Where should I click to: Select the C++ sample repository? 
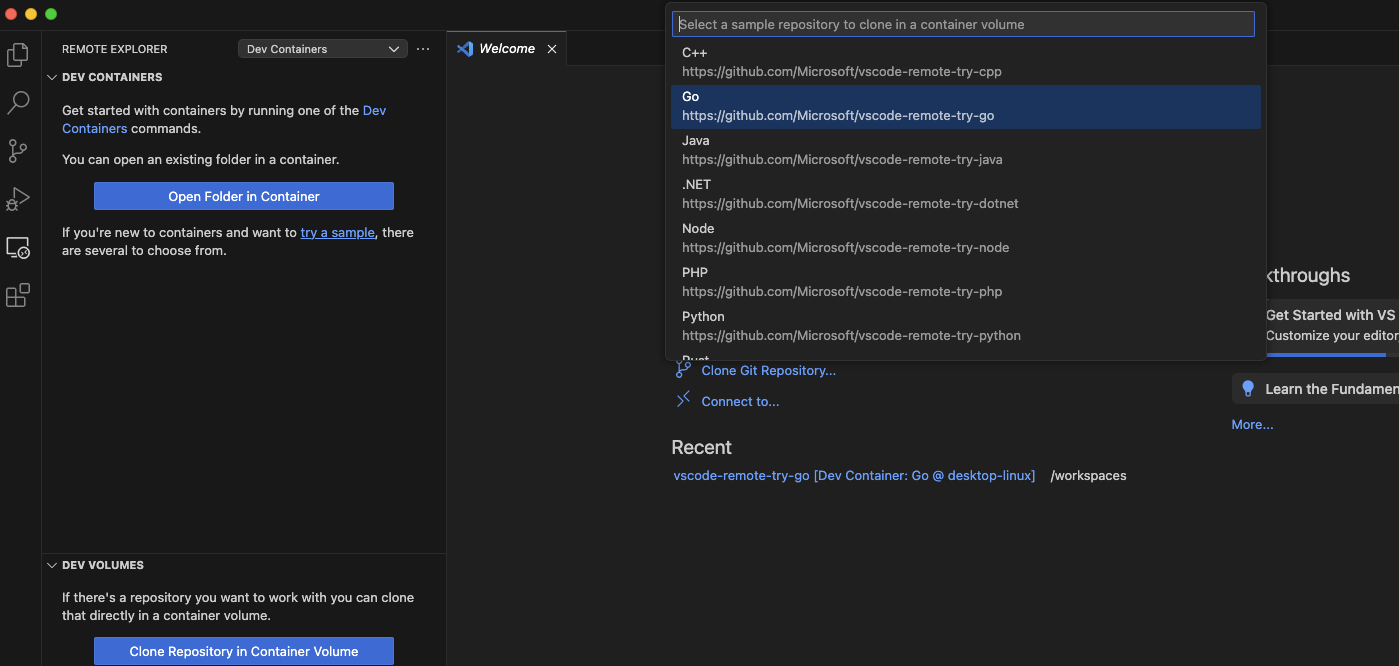tap(966, 62)
